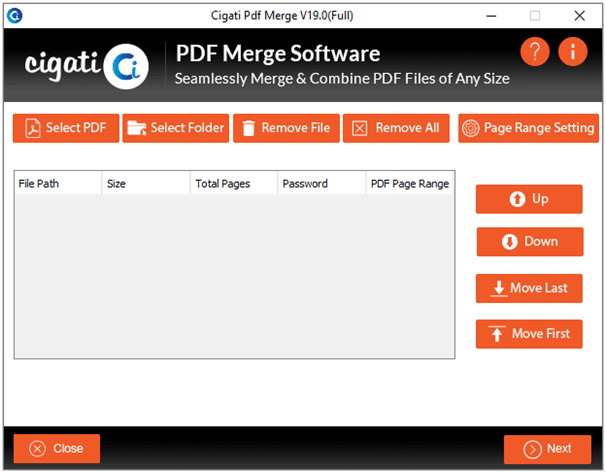This screenshot has width=606, height=473.
Task: Open the info about icon
Action: pyautogui.click(x=573, y=52)
